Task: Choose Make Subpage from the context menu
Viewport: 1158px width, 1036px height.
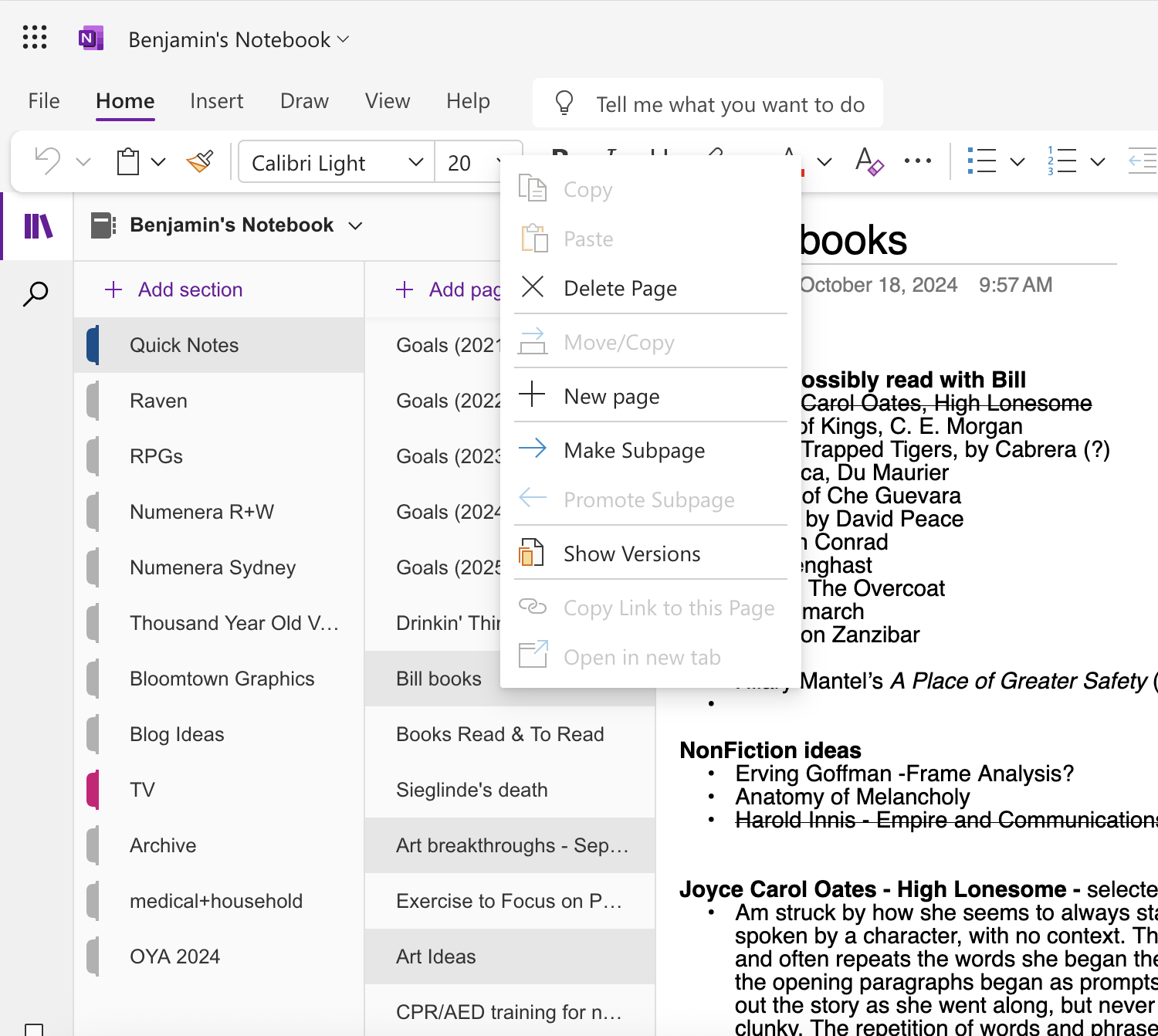Action: click(x=634, y=450)
